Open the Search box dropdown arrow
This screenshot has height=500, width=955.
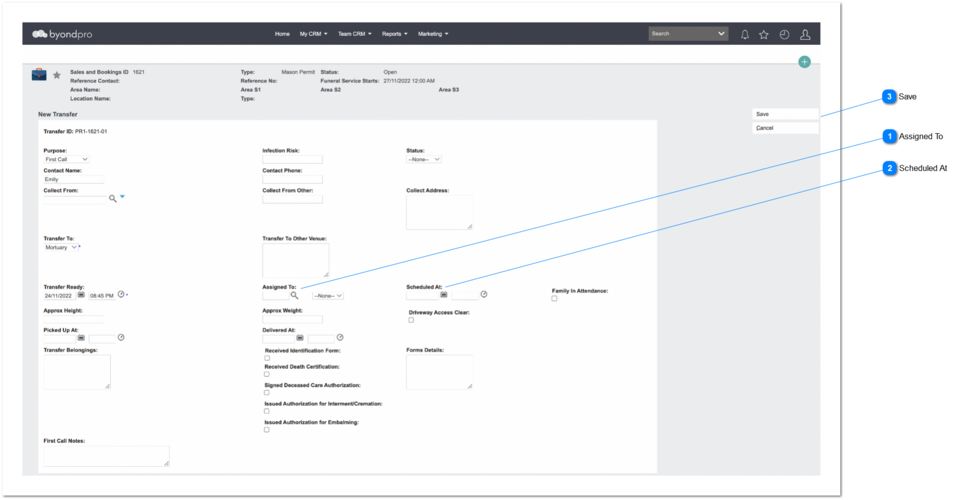click(x=721, y=33)
